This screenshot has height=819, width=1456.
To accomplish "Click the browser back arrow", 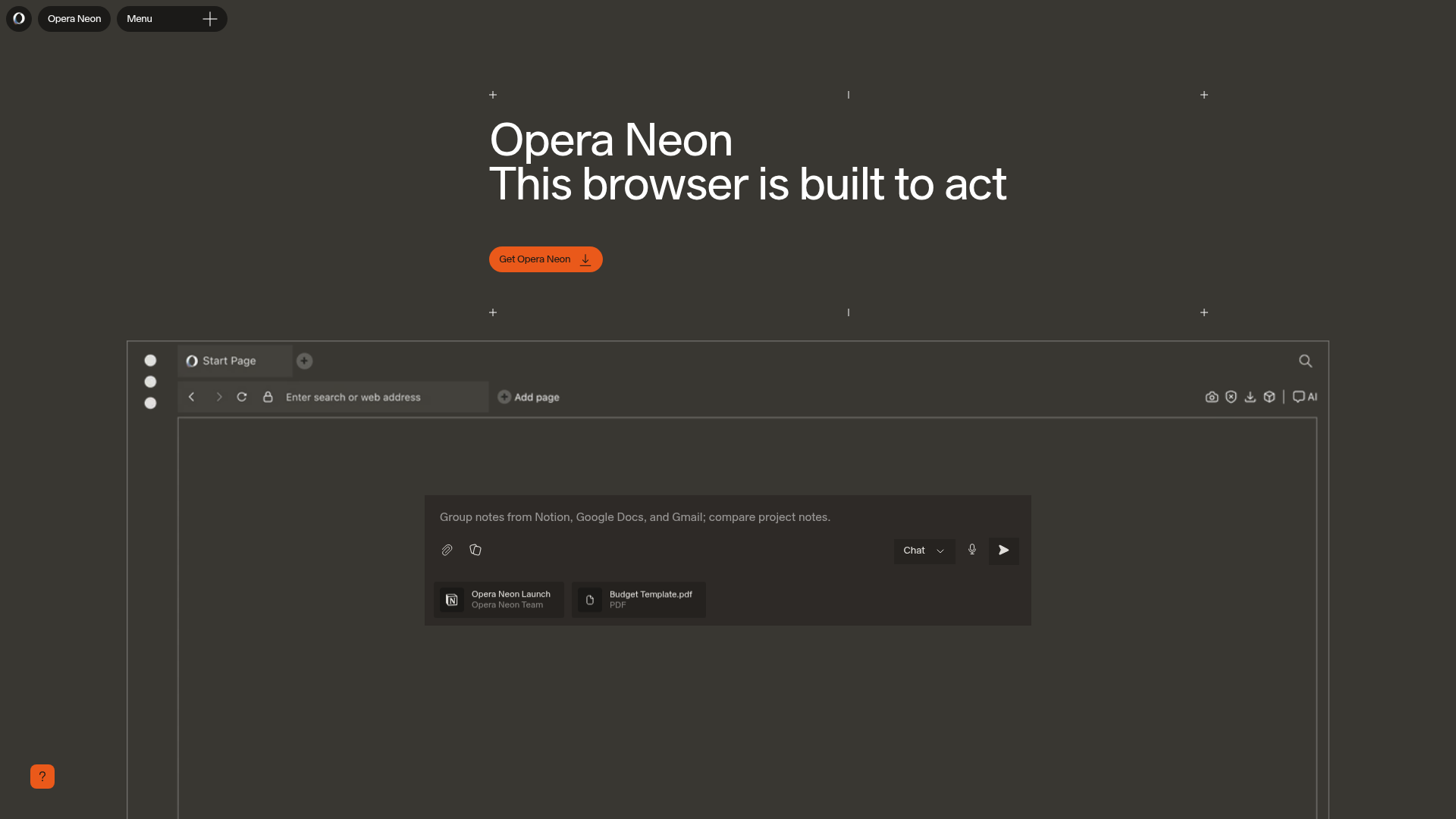I will pyautogui.click(x=192, y=397).
